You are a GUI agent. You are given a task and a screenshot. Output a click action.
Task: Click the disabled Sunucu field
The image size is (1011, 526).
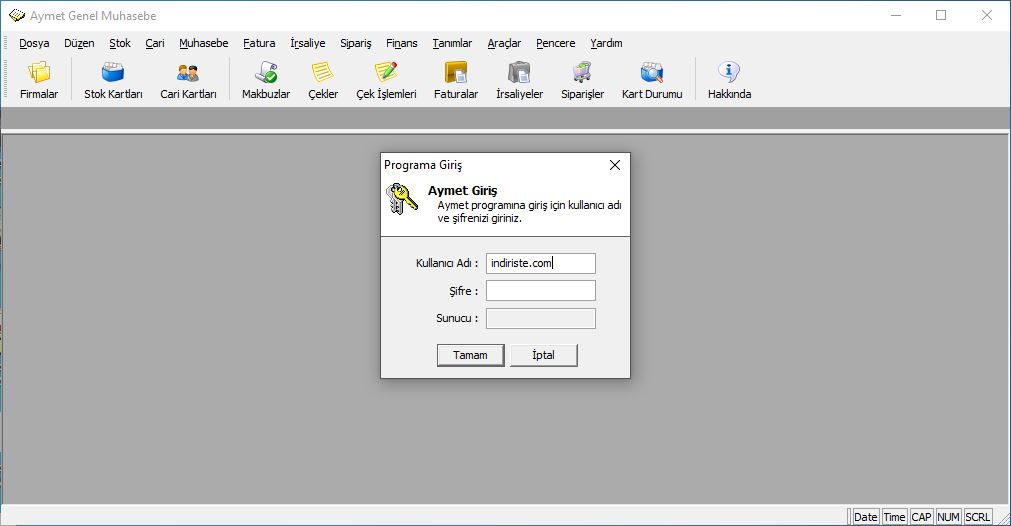540,318
